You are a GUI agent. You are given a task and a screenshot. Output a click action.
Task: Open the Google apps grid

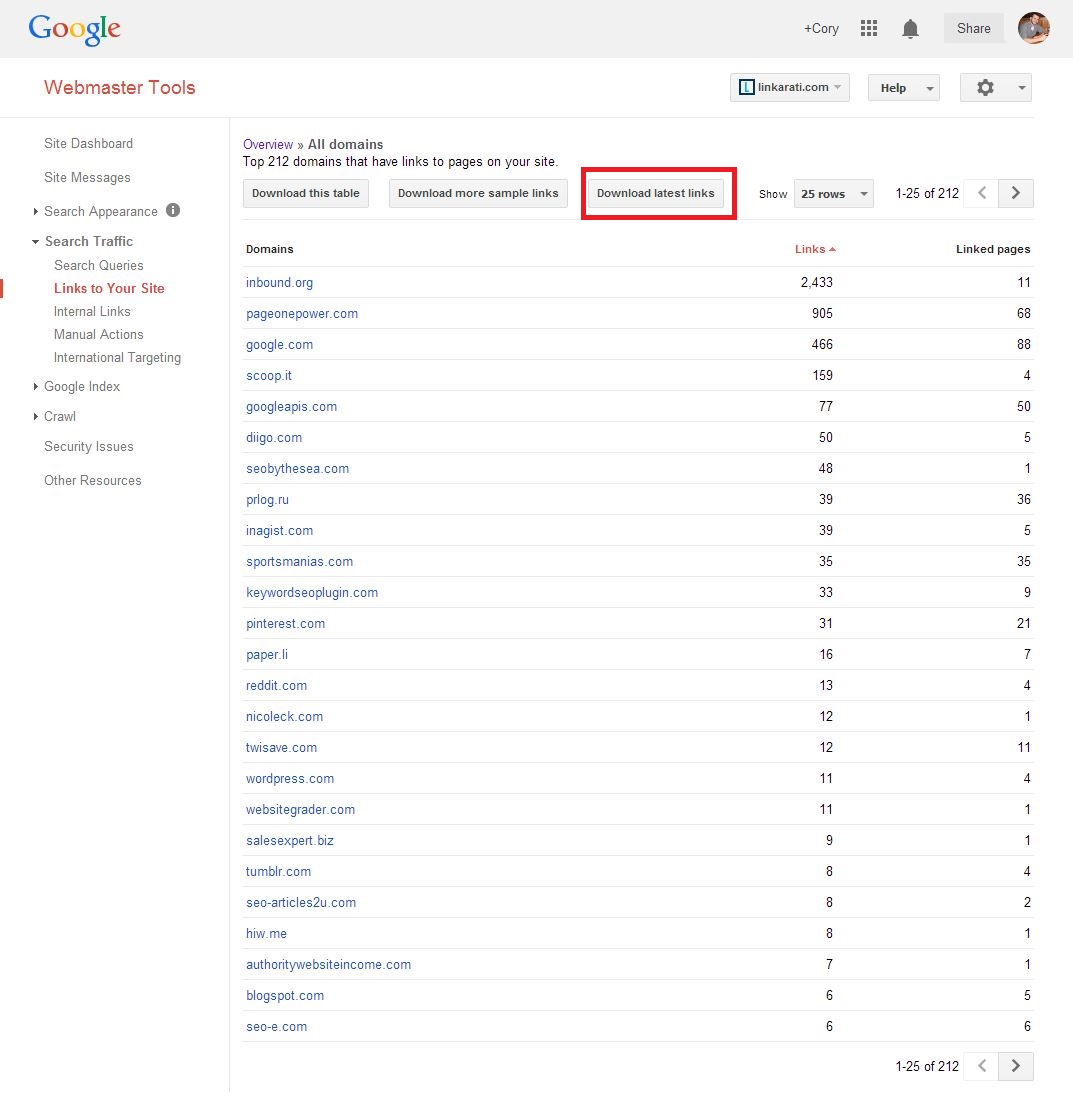(869, 29)
